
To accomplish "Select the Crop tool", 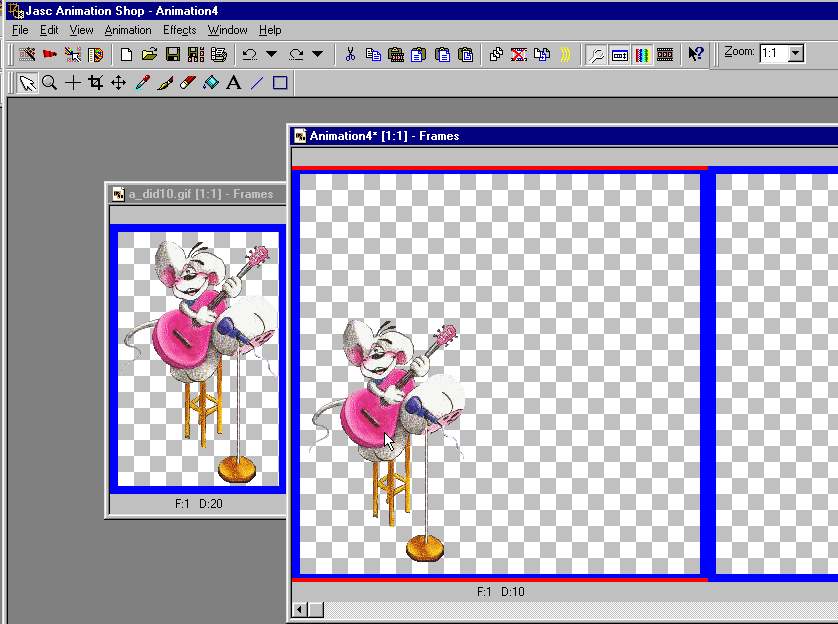I will 96,83.
